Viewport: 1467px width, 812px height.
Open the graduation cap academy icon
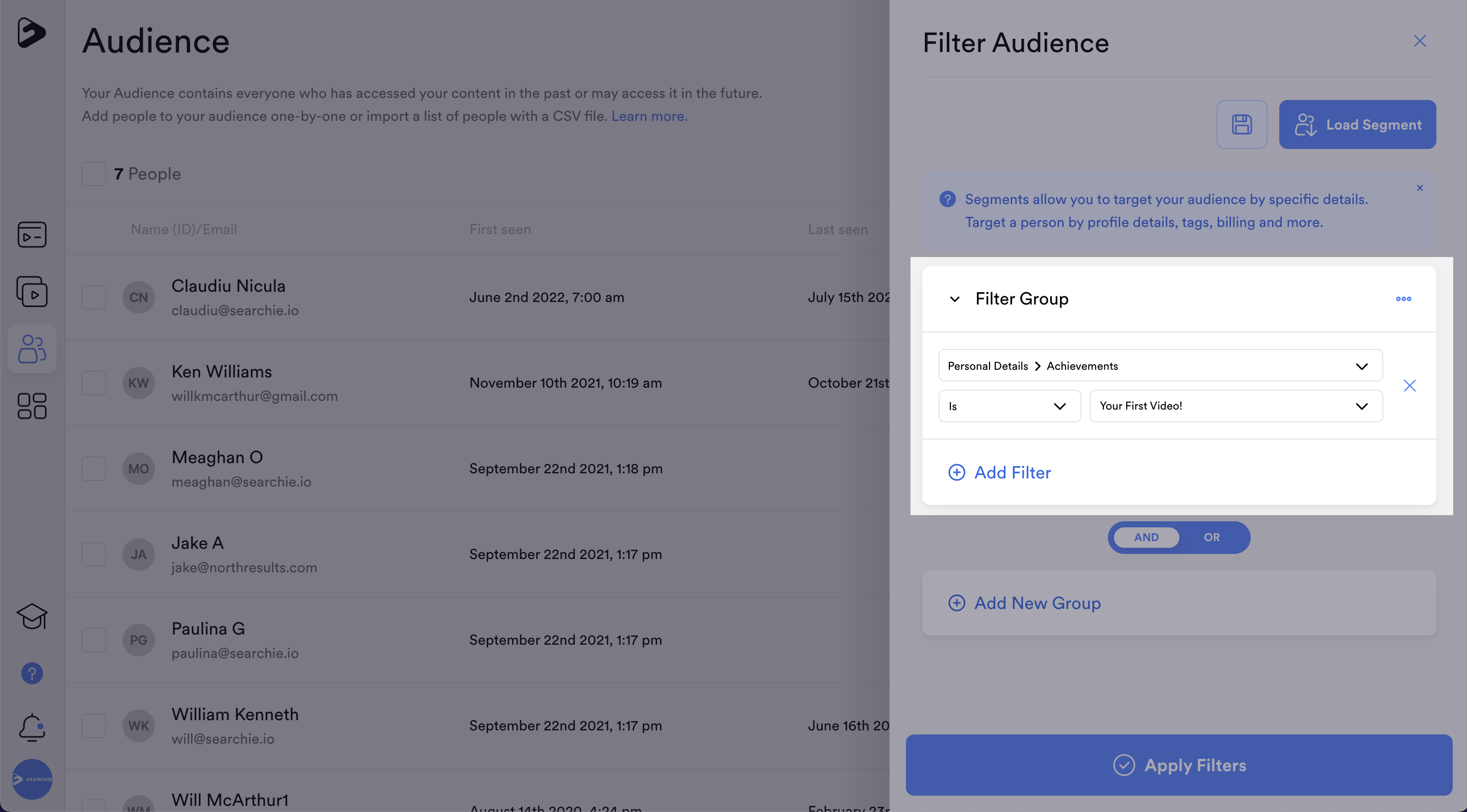point(32,616)
